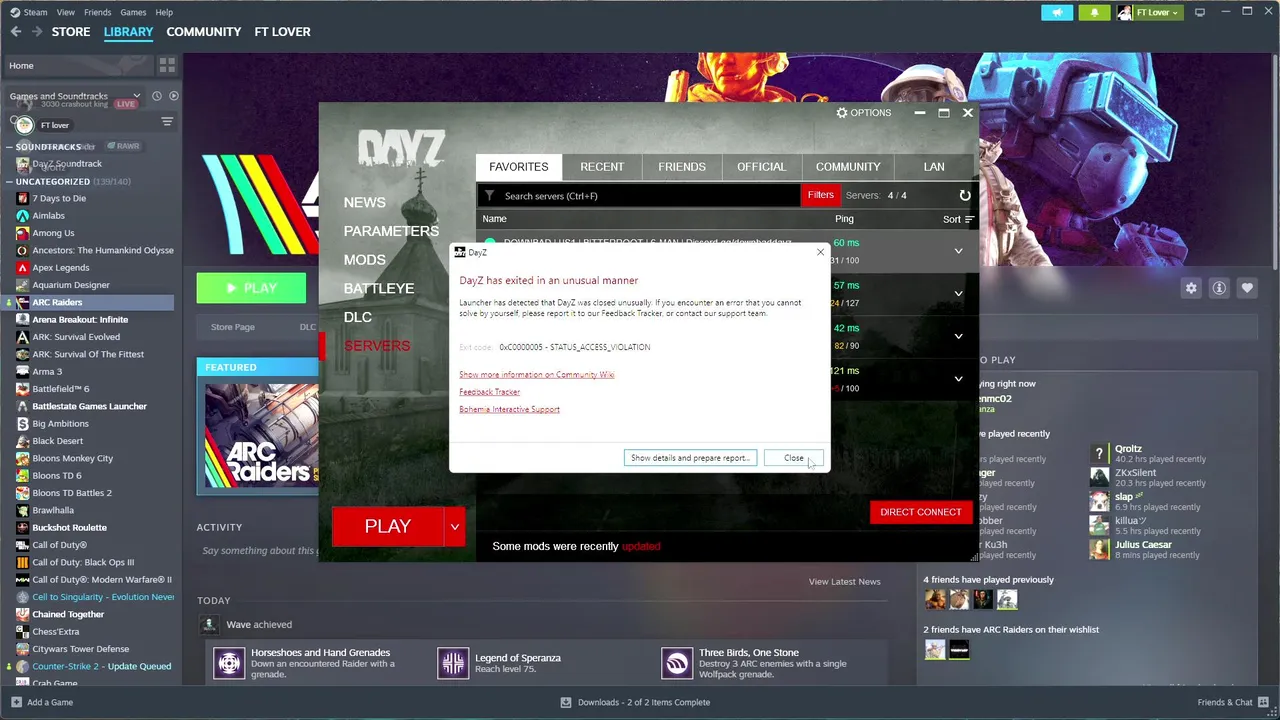Open the Bohemia Interactive Support link
Screen dimensions: 1280x720
pos(509,409)
